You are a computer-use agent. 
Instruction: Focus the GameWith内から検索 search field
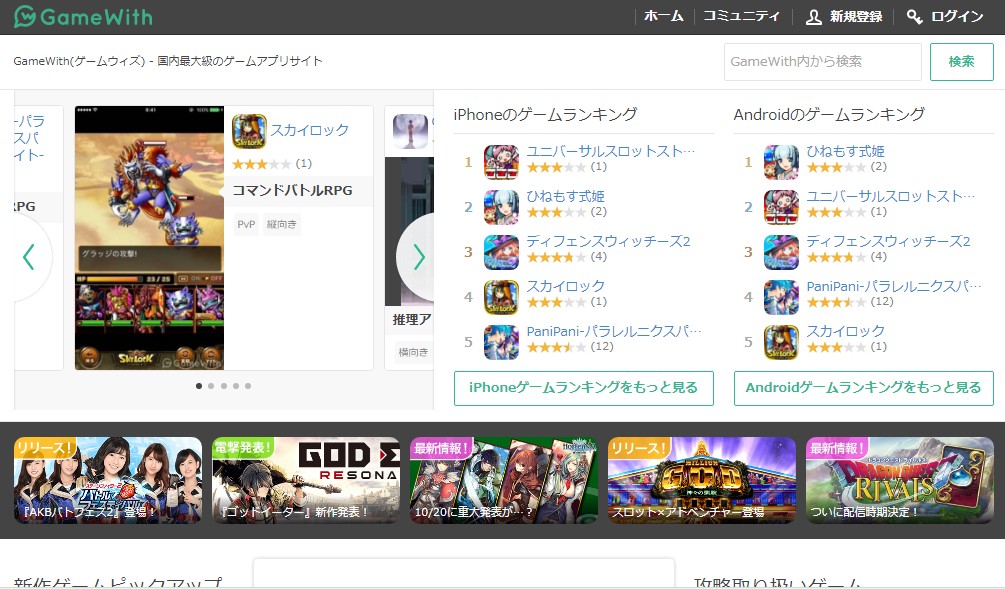[x=822, y=62]
